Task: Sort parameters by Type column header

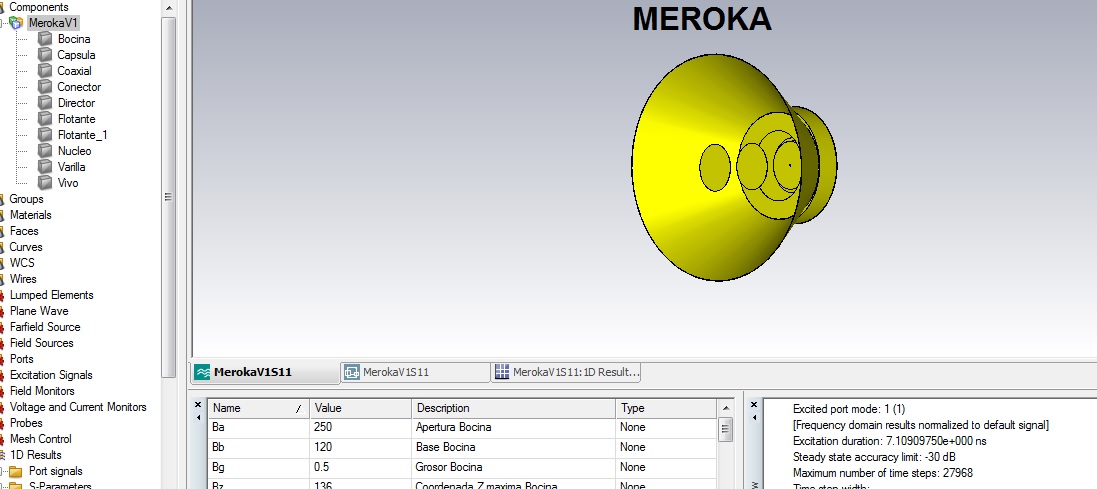Action: tap(665, 408)
